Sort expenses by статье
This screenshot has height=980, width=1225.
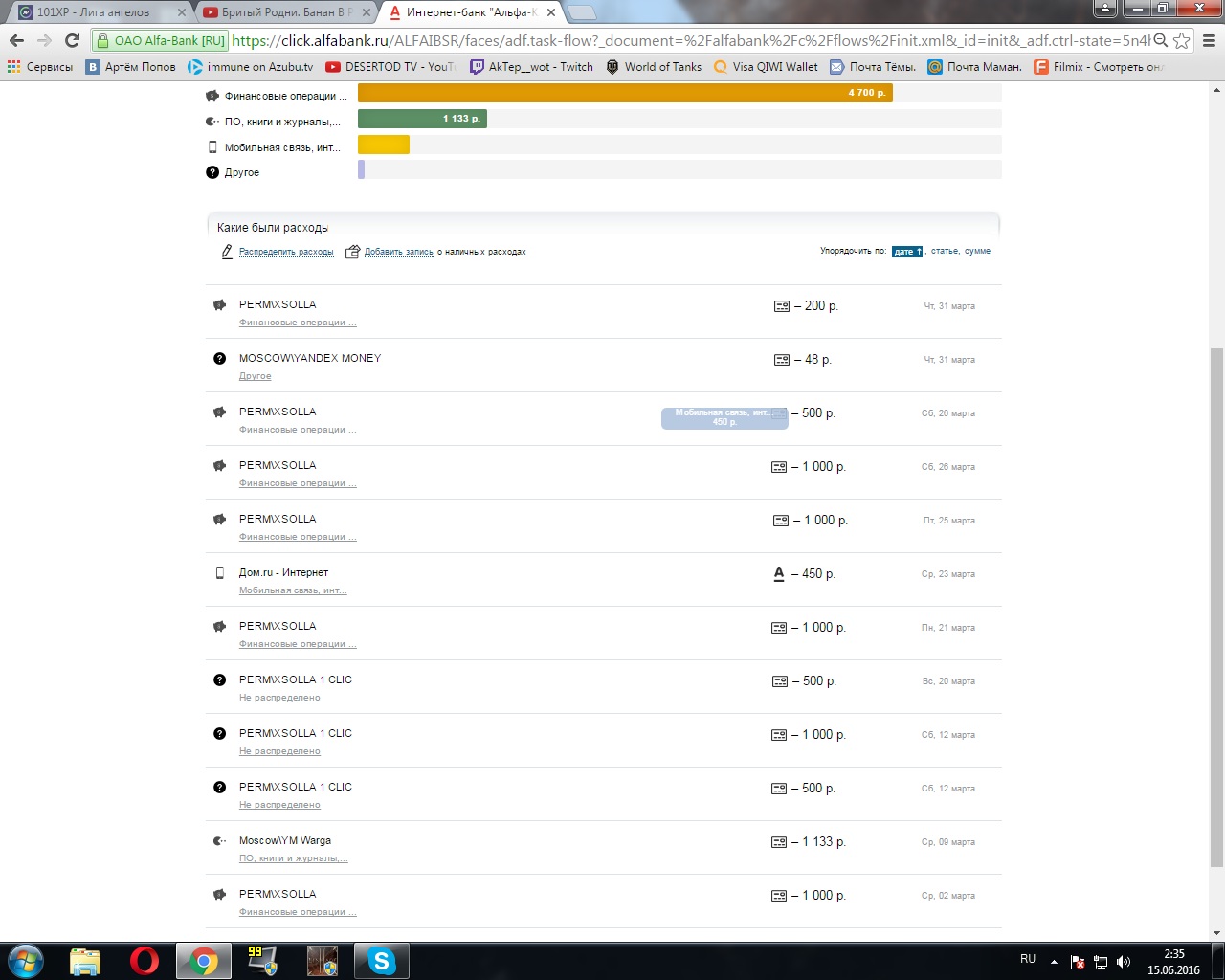click(945, 251)
